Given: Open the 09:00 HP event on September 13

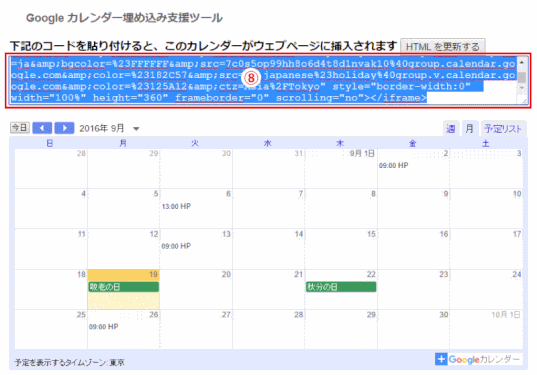Looking at the screenshot, I should pos(176,246).
